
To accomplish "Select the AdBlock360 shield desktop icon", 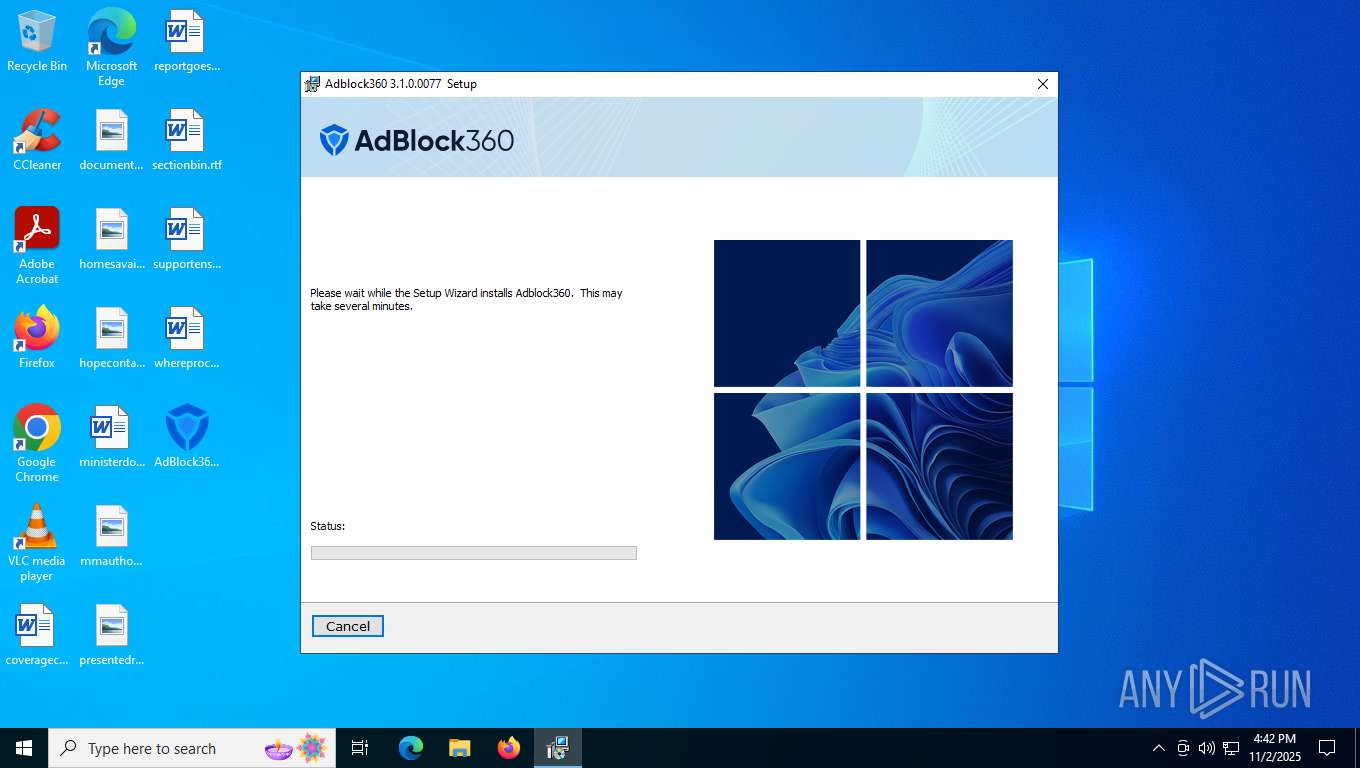I will tap(186, 437).
